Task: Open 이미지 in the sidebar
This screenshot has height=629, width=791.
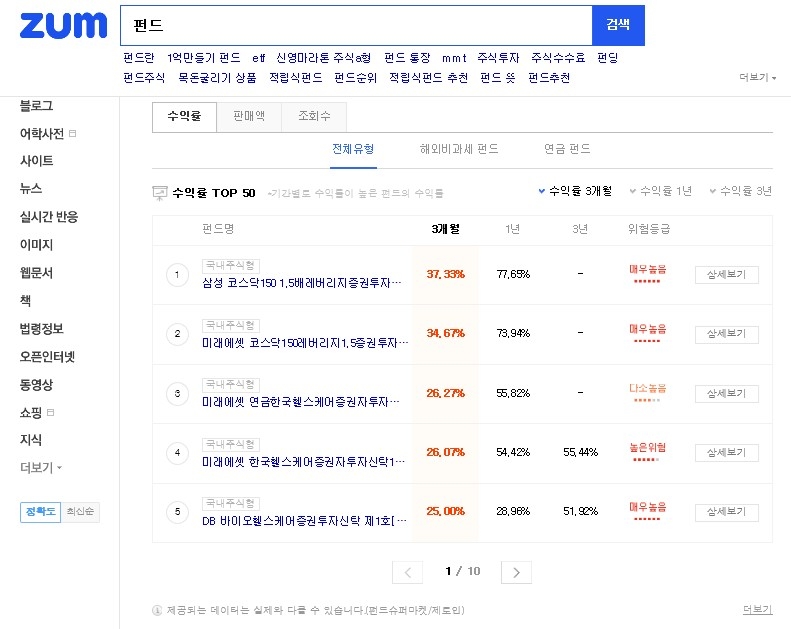Action: coord(36,245)
